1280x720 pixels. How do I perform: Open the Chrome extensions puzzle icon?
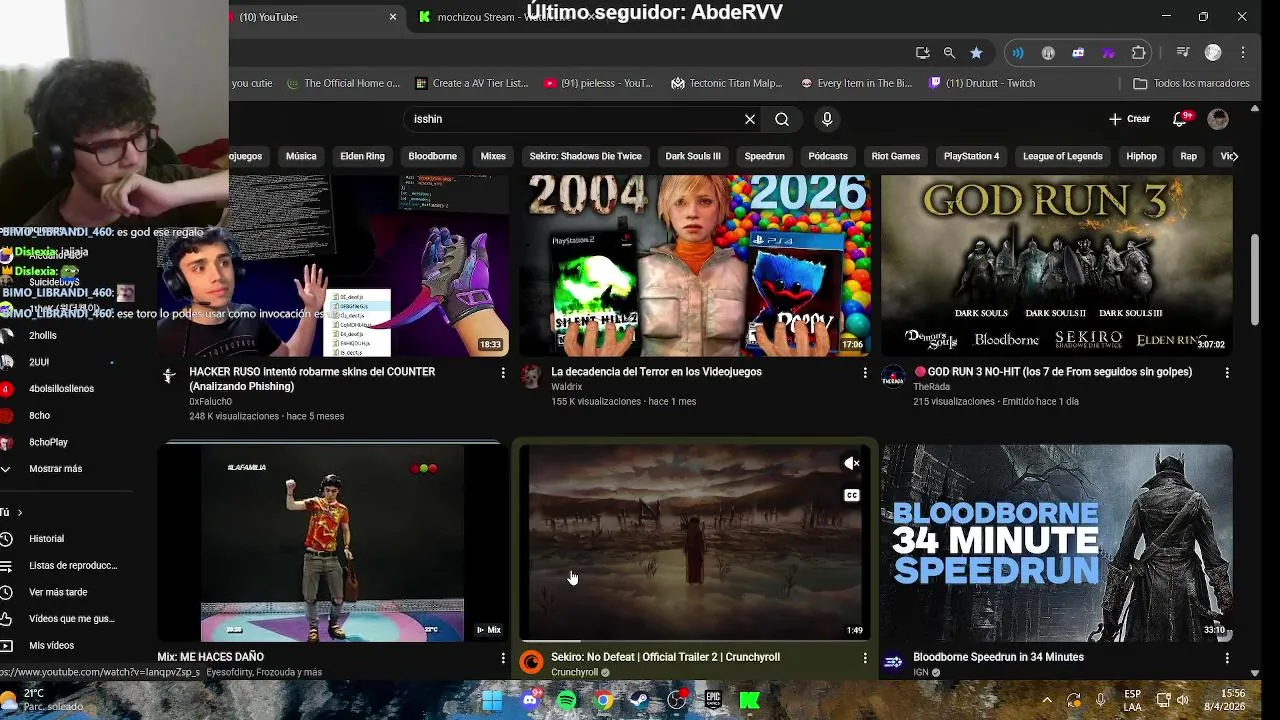pyautogui.click(x=1139, y=53)
